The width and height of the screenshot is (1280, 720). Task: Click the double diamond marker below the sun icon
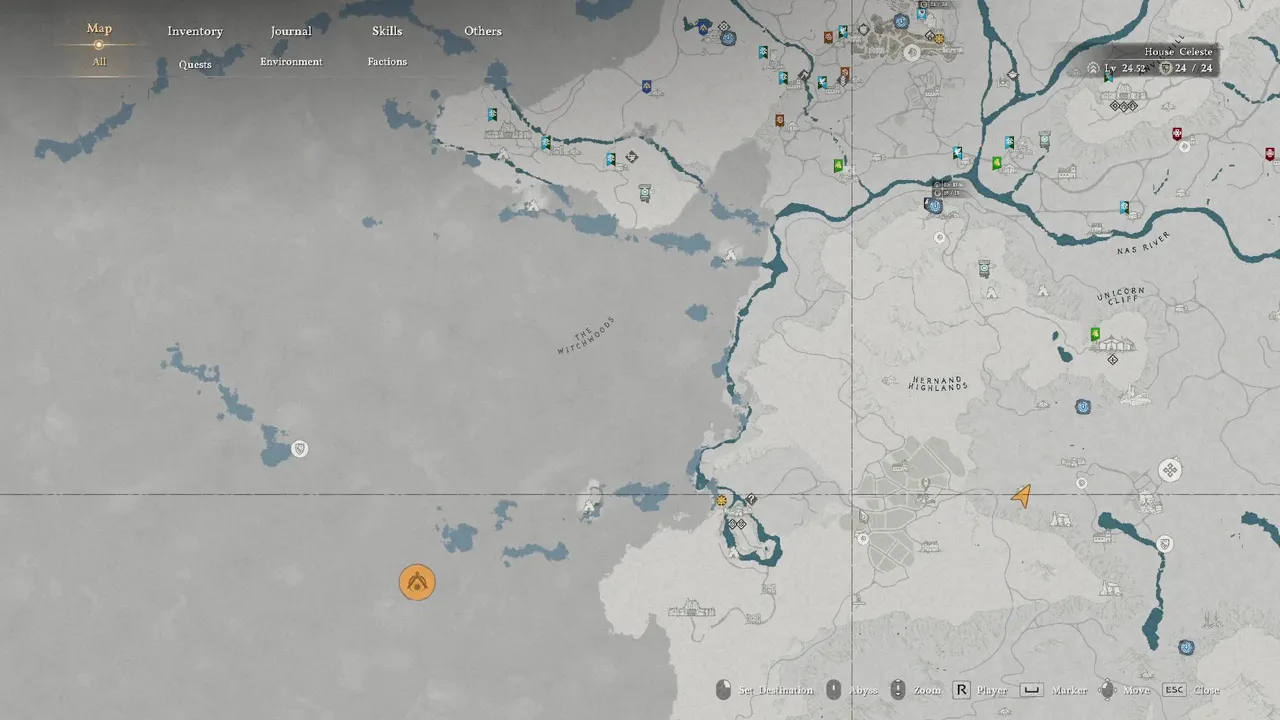pos(736,524)
